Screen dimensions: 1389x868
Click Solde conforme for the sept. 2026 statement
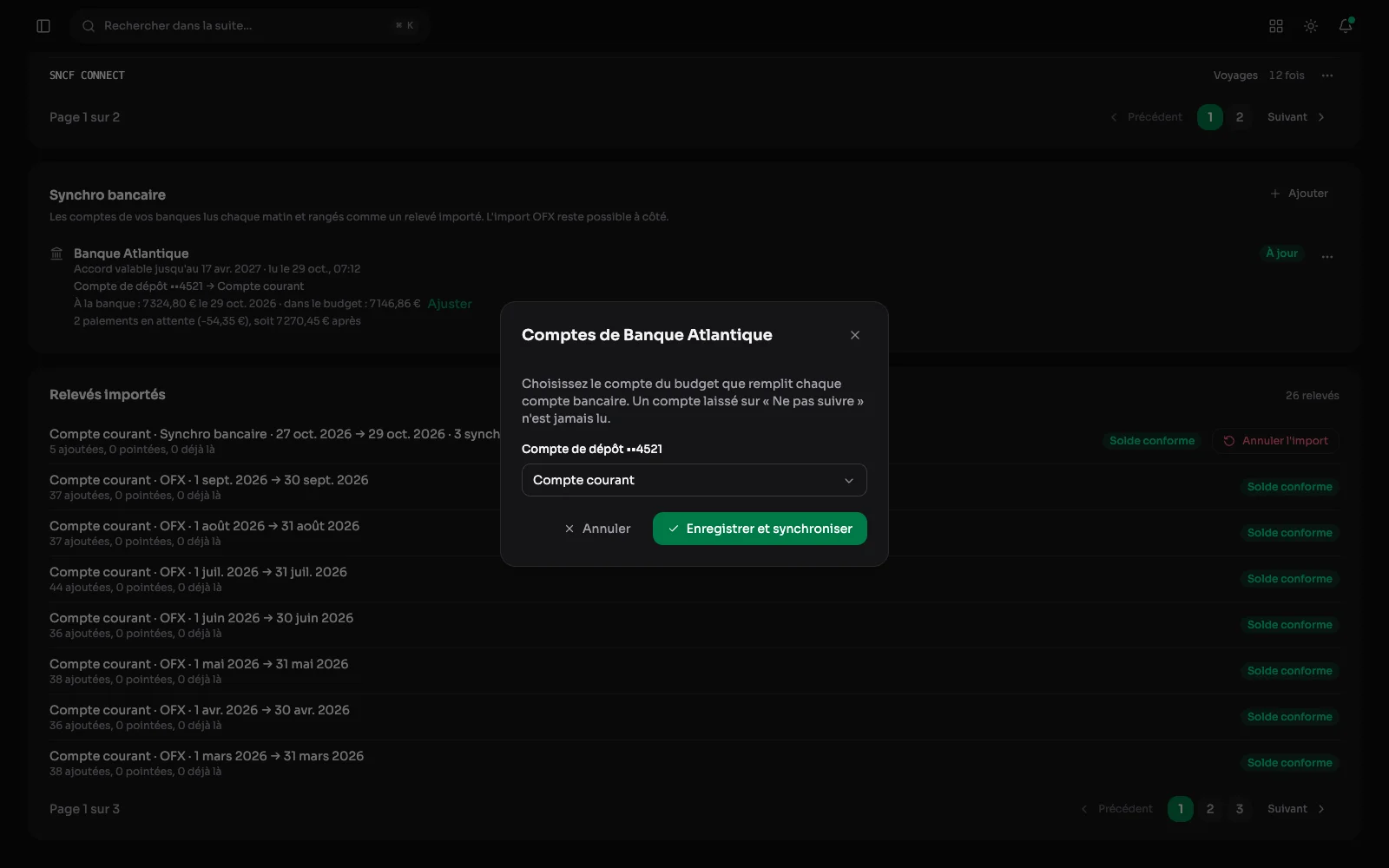click(x=1290, y=487)
